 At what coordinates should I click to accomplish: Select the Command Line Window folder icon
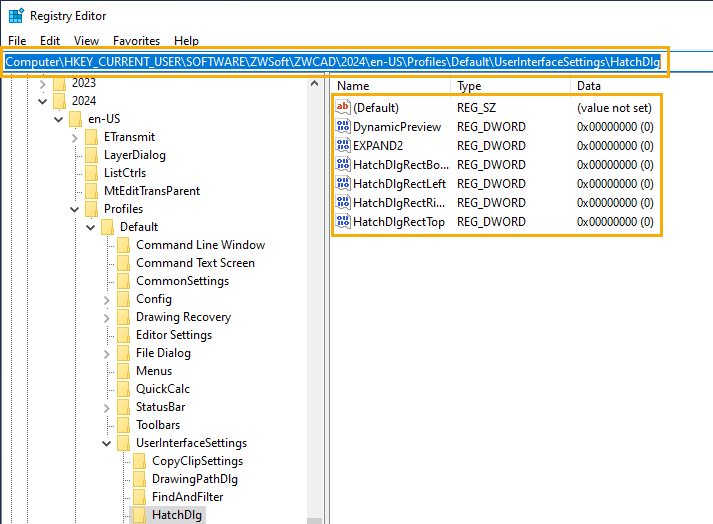(x=123, y=245)
